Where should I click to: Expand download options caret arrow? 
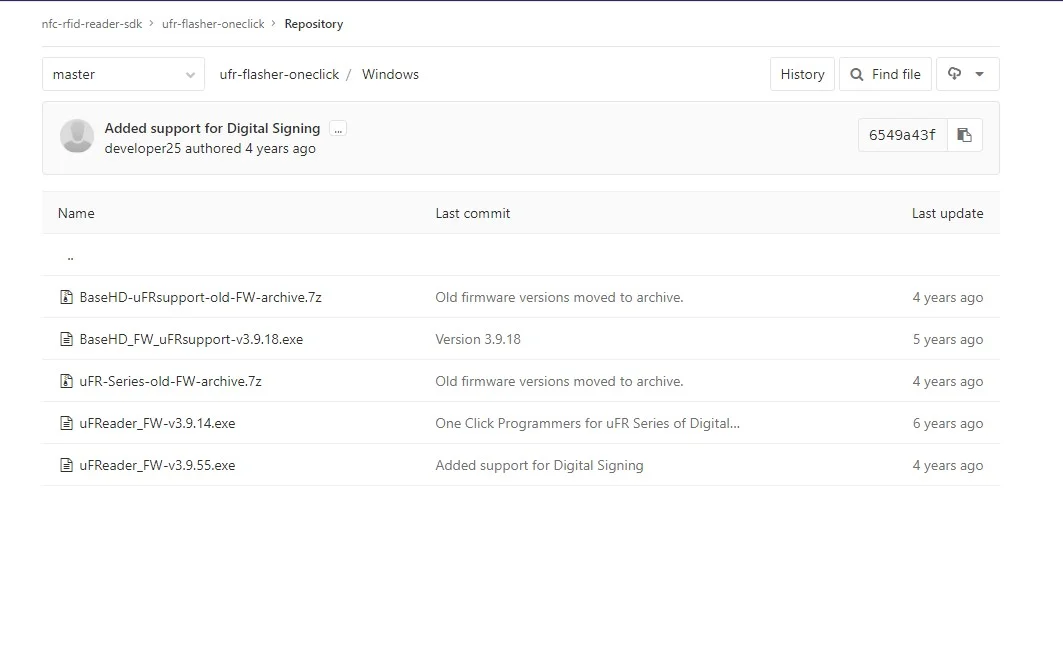[980, 74]
